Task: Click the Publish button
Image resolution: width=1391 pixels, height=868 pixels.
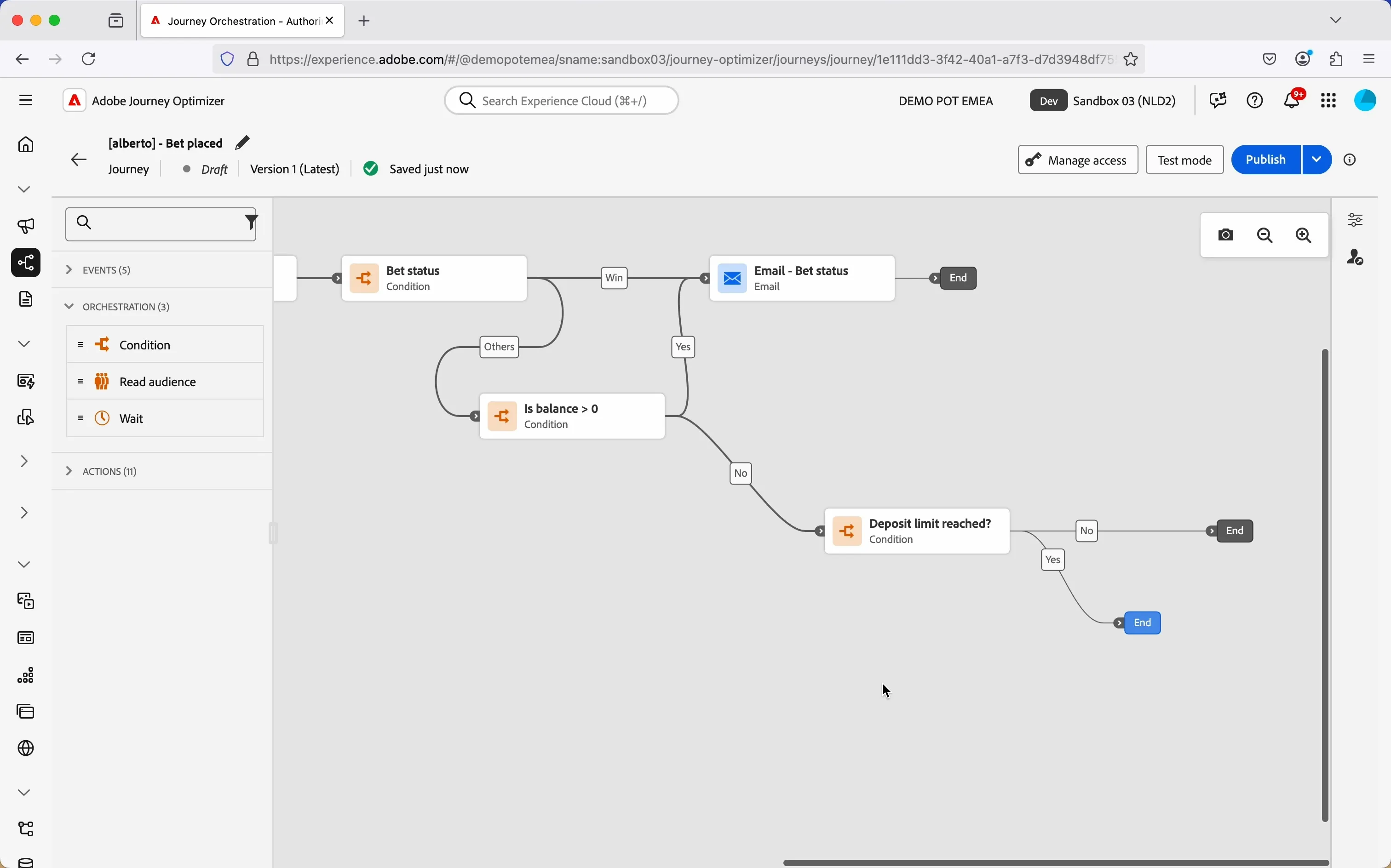Action: click(x=1265, y=160)
